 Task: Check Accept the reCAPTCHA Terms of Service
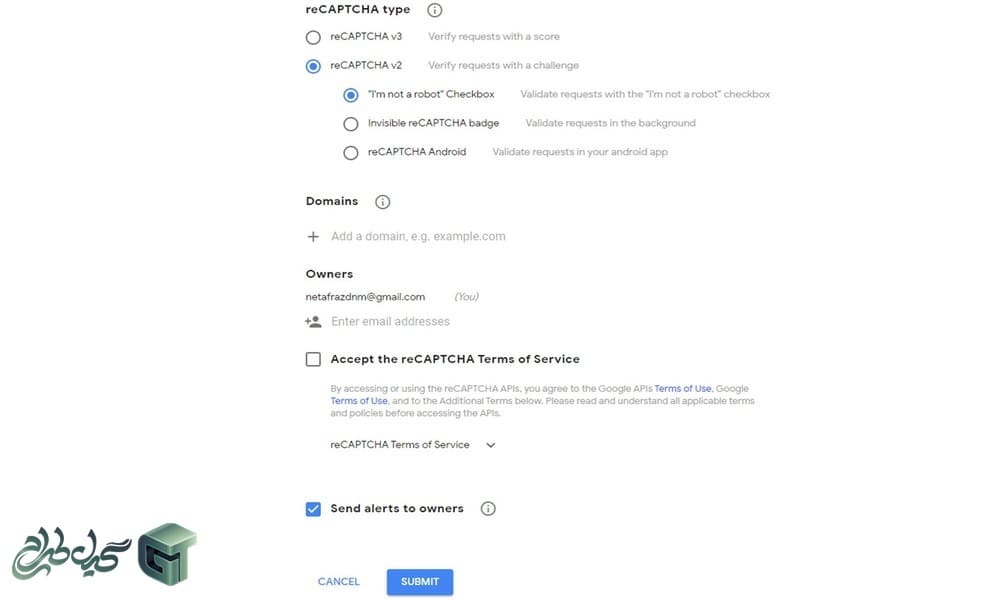313,360
